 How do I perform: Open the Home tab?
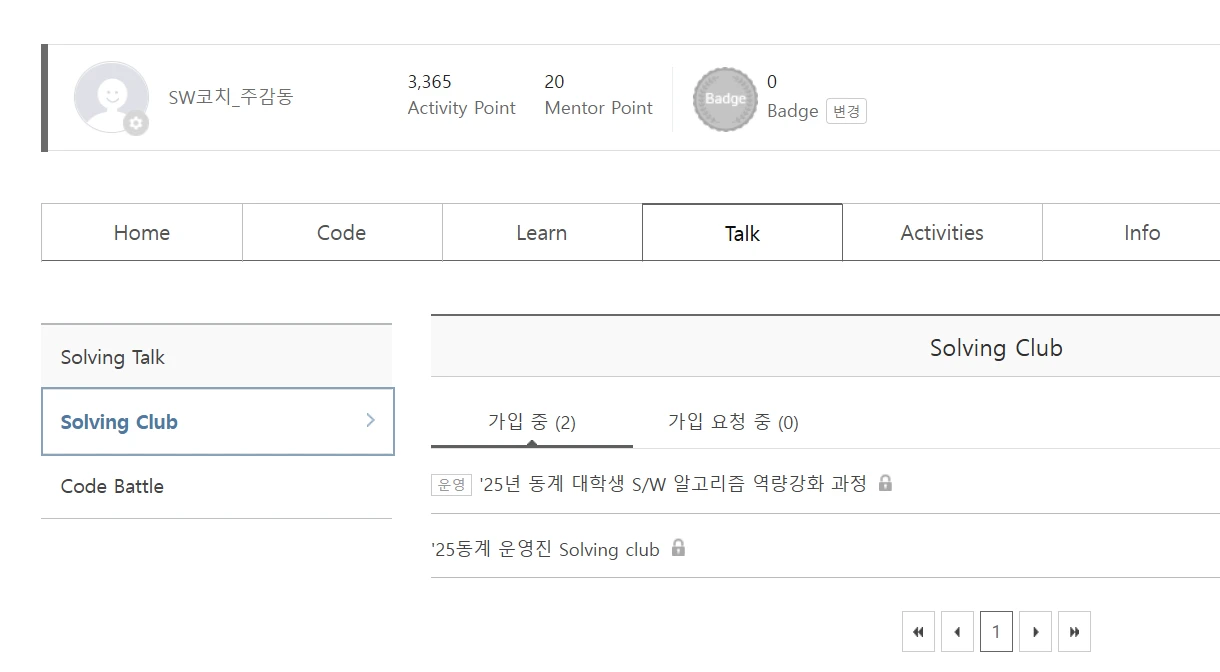click(x=142, y=233)
